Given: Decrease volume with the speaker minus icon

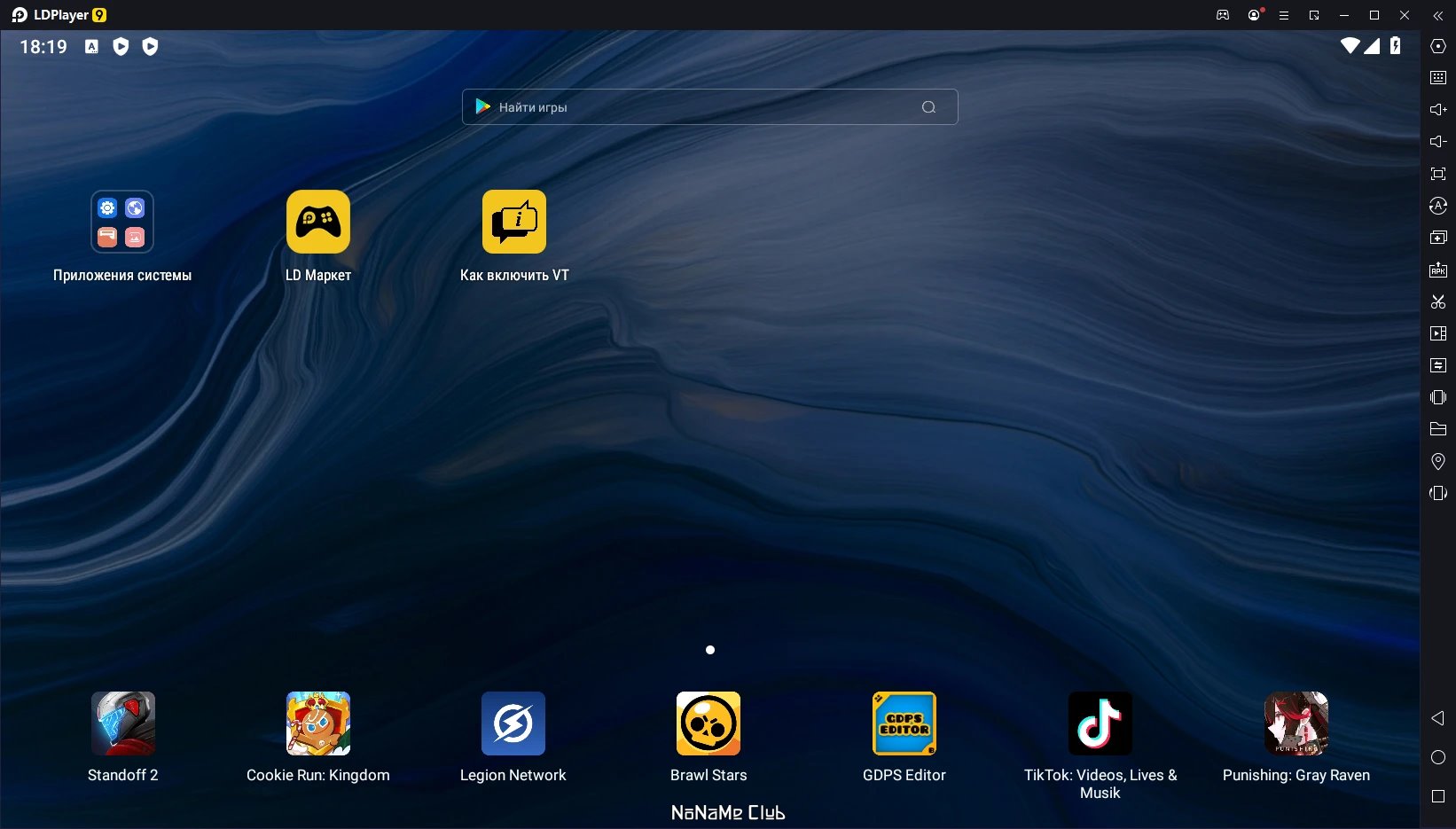Looking at the screenshot, I should (1438, 142).
